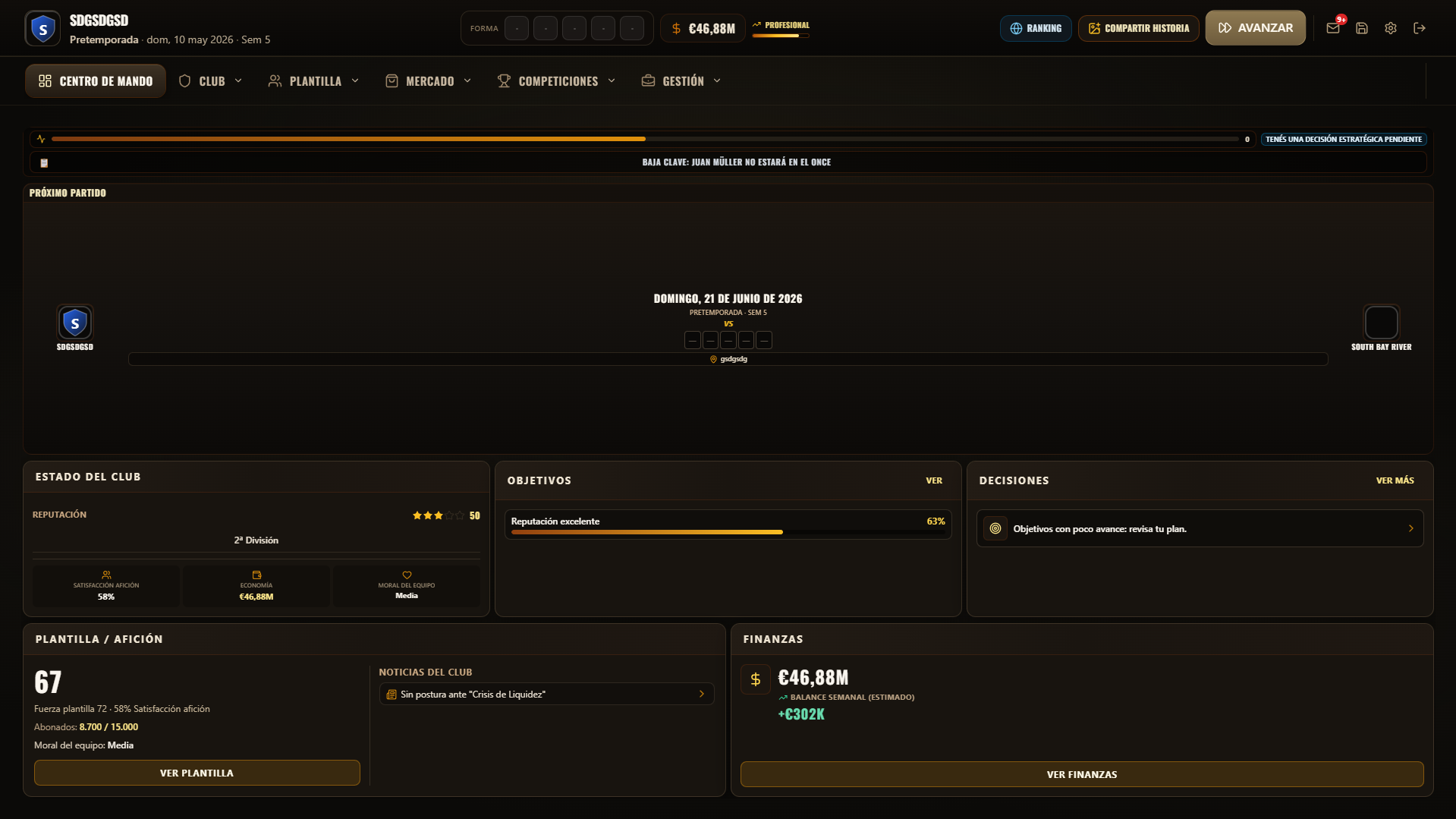Select the Centro de Mando tab
The width and height of the screenshot is (1456, 819).
tap(96, 81)
